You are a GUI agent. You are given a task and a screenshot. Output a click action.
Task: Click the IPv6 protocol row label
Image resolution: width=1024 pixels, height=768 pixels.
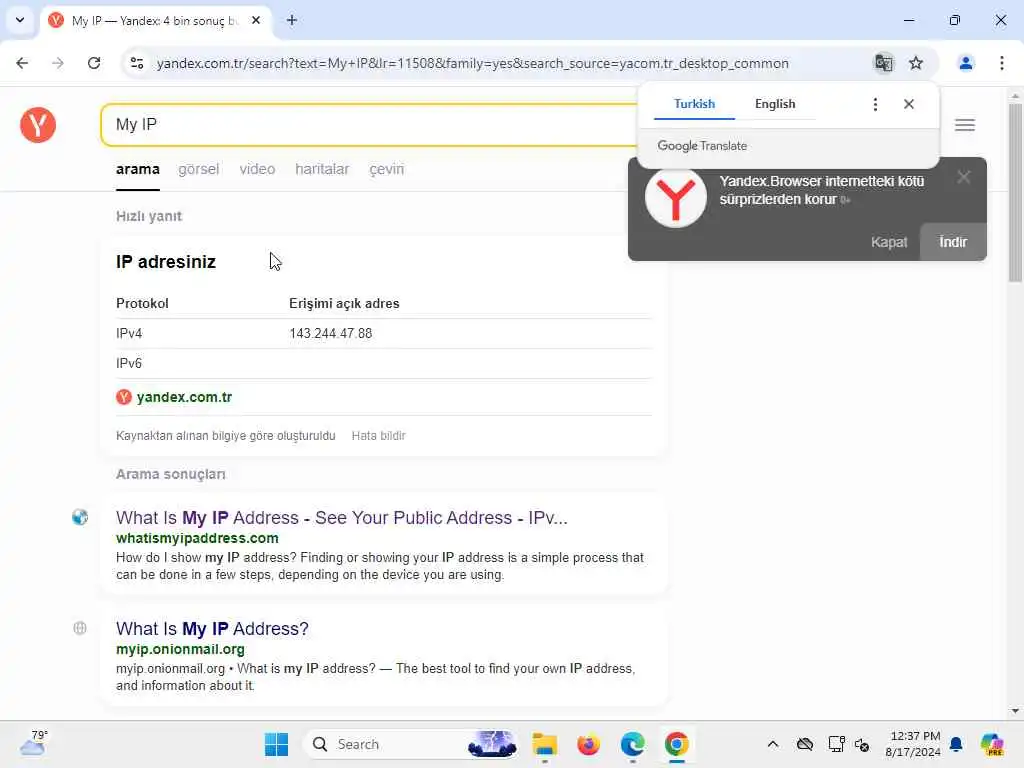129,363
